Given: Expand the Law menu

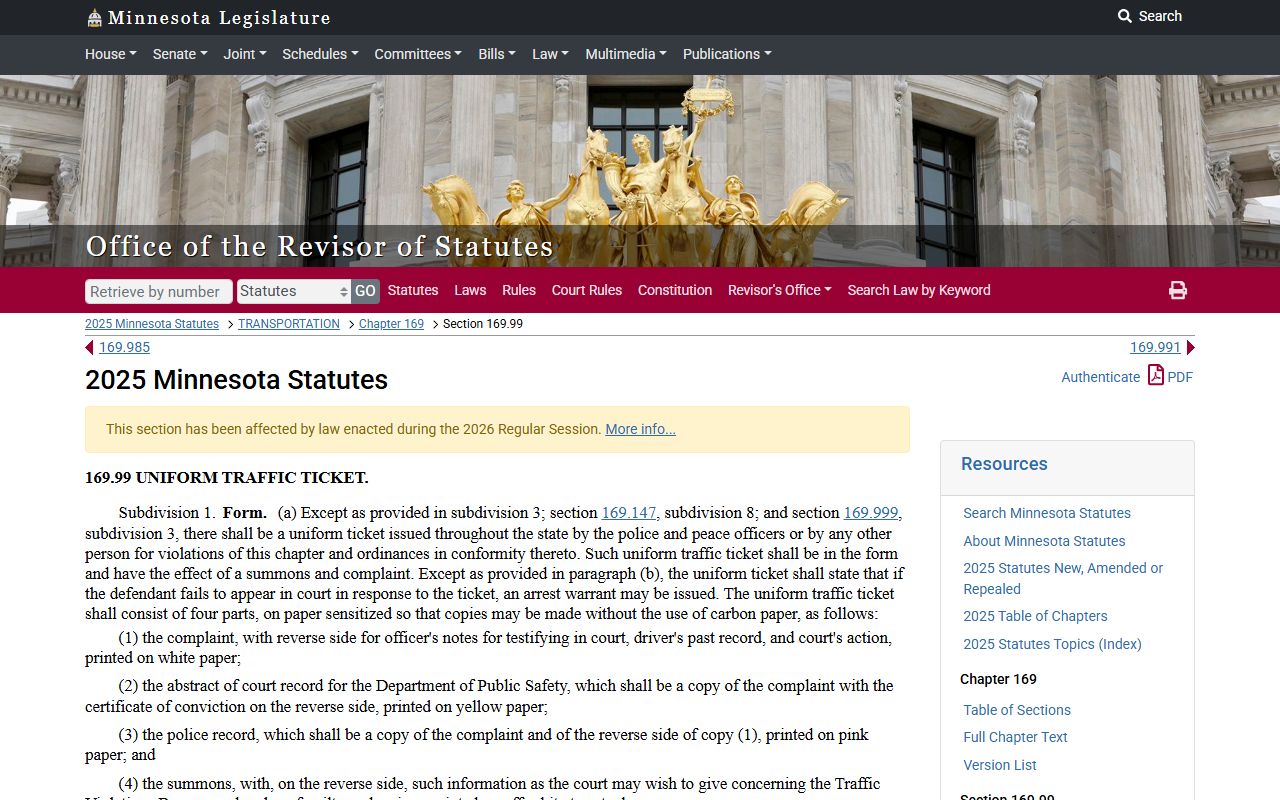Looking at the screenshot, I should [x=550, y=54].
